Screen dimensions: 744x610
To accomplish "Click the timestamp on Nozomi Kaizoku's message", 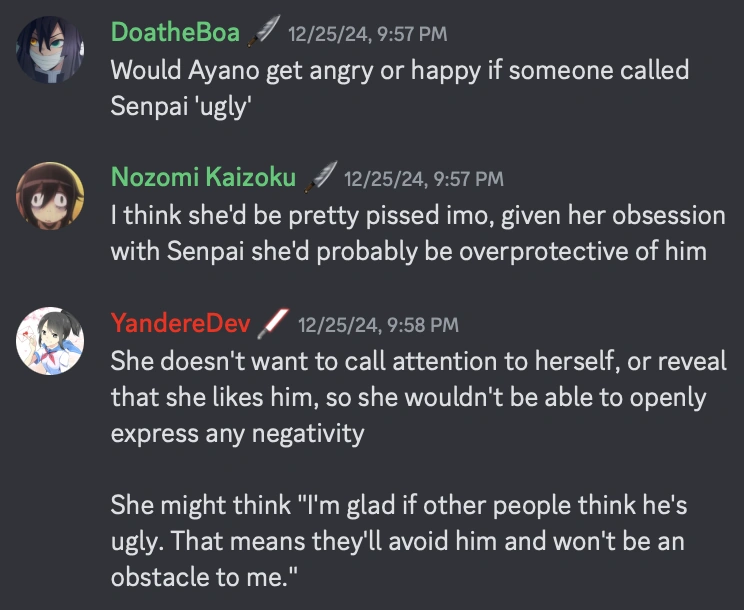I will coord(423,180).
